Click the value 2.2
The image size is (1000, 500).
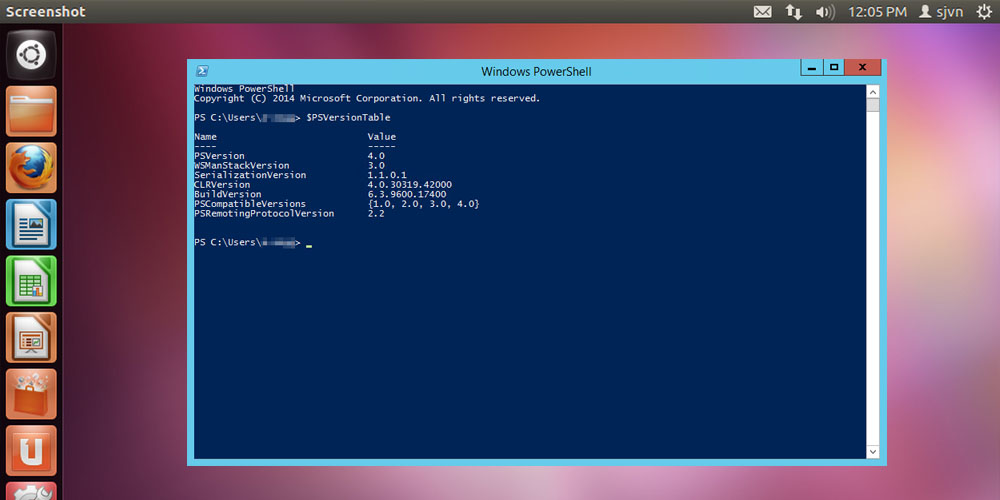(x=376, y=213)
